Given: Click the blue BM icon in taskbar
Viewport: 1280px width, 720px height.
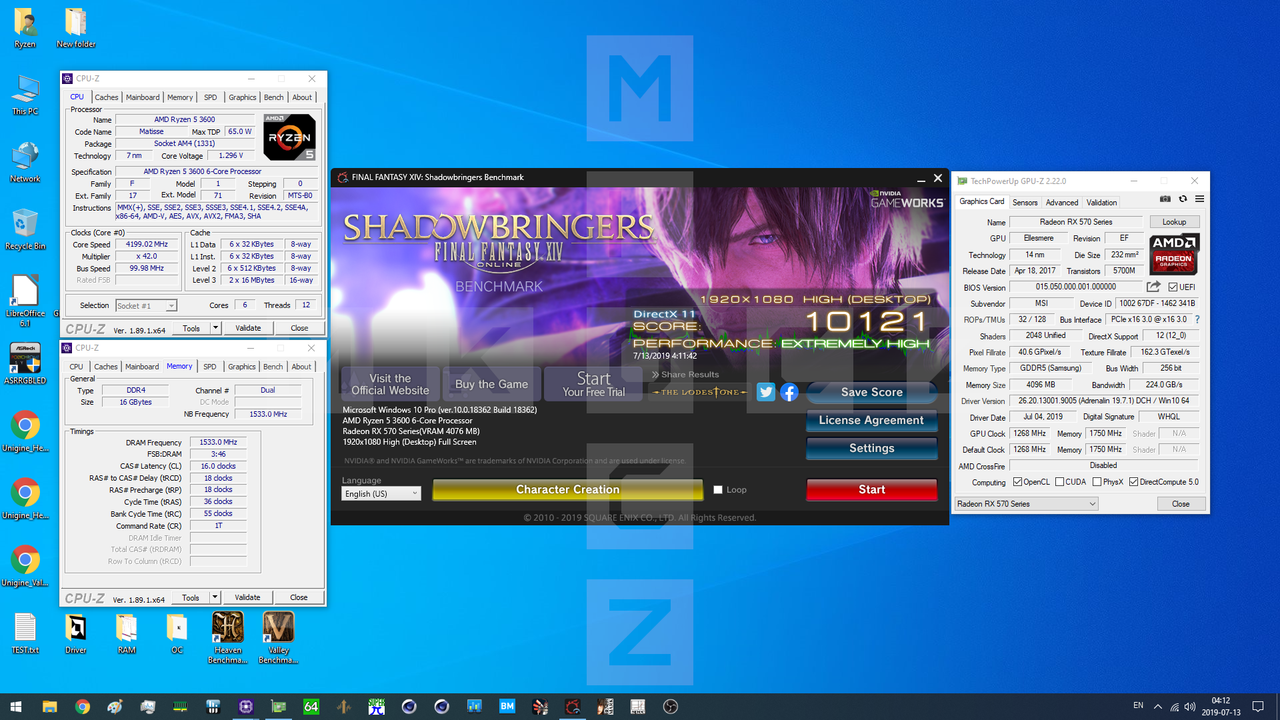Looking at the screenshot, I should [507, 706].
